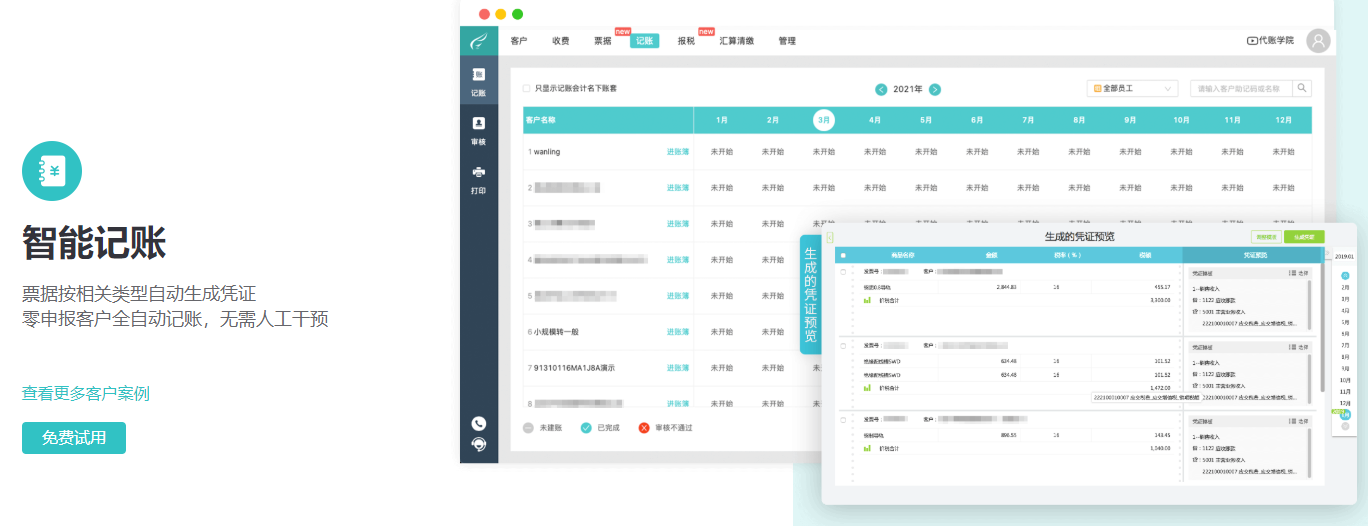Click the phone contact icon in sidebar
Viewport: 1368px width, 526px height.
tap(479, 423)
